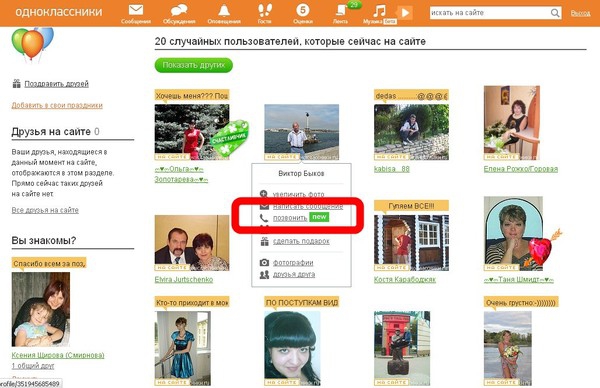This screenshot has height=388, width=600.
Task: Choose написать сообщение in popup menu
Action: coord(308,206)
